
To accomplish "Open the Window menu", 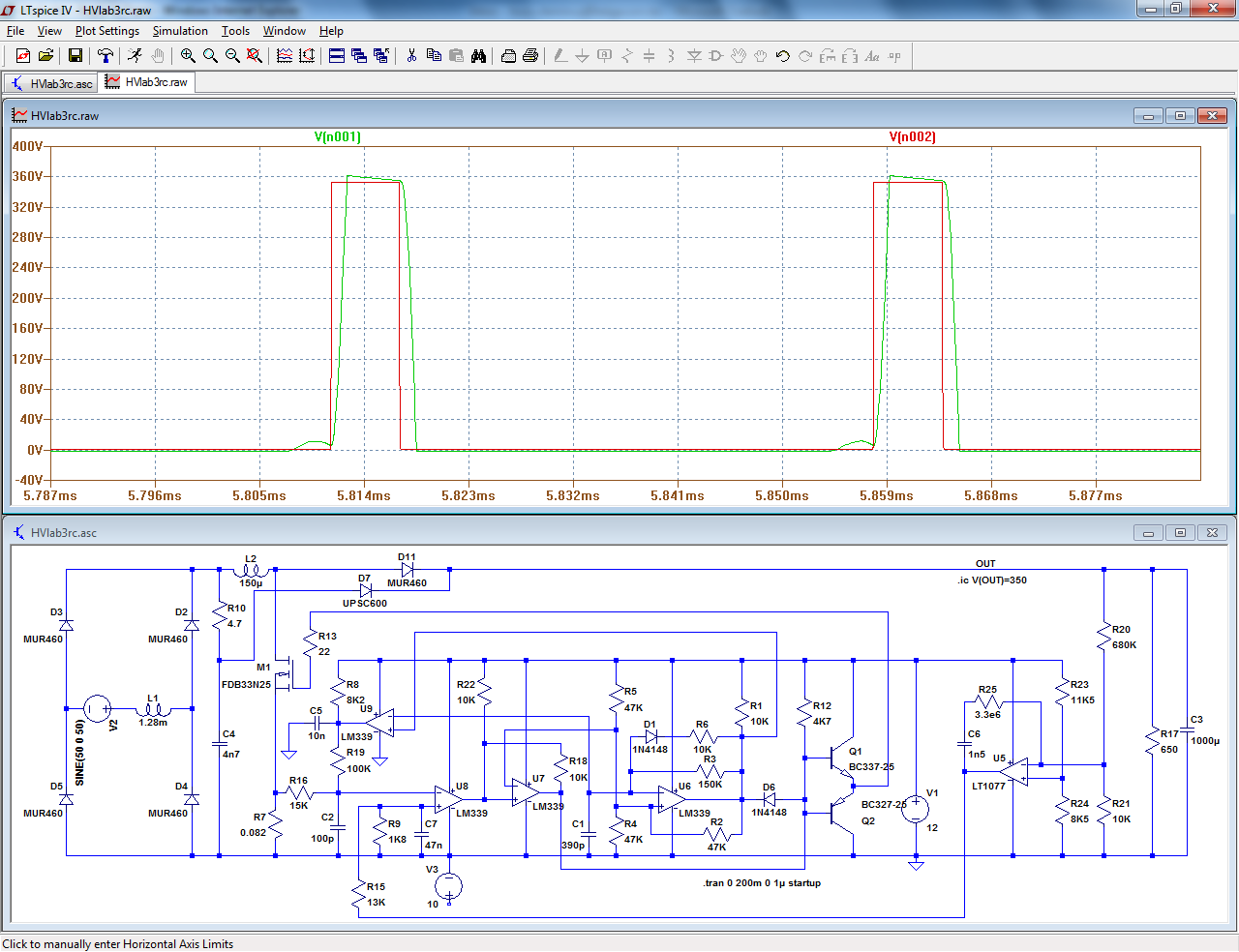I will [285, 31].
